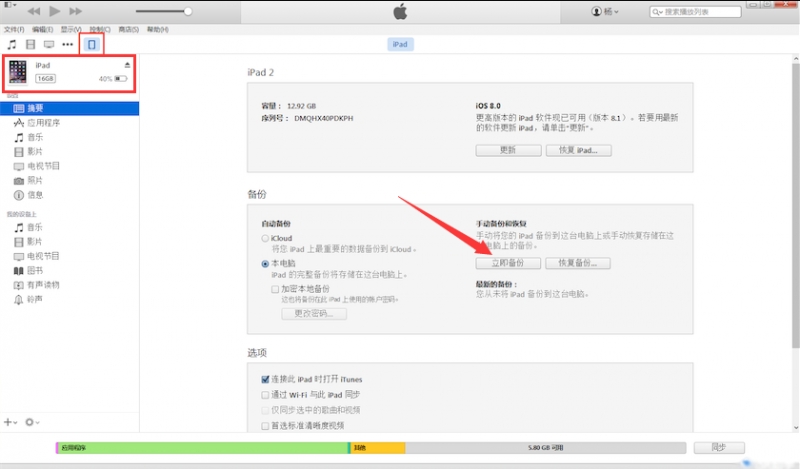The width and height of the screenshot is (800, 469).
Task: Click the vertical scrollbar on the right
Action: click(795, 206)
